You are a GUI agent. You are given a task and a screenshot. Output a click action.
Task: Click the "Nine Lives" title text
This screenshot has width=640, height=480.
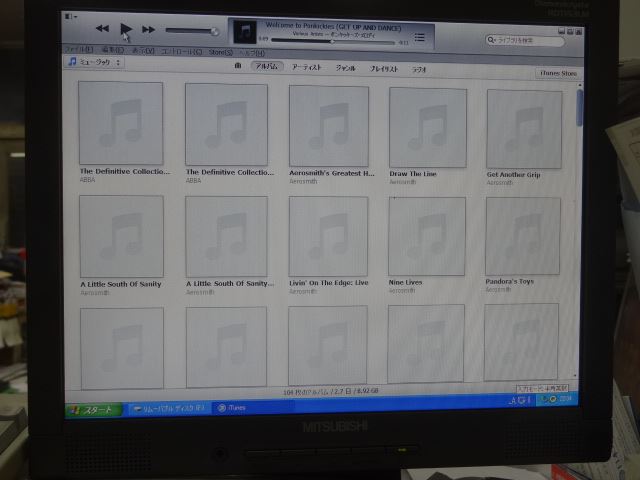coord(405,282)
